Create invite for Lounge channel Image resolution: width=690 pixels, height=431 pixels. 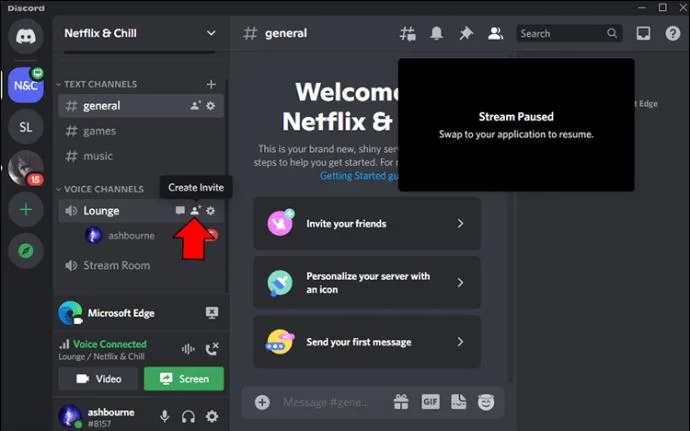(195, 210)
